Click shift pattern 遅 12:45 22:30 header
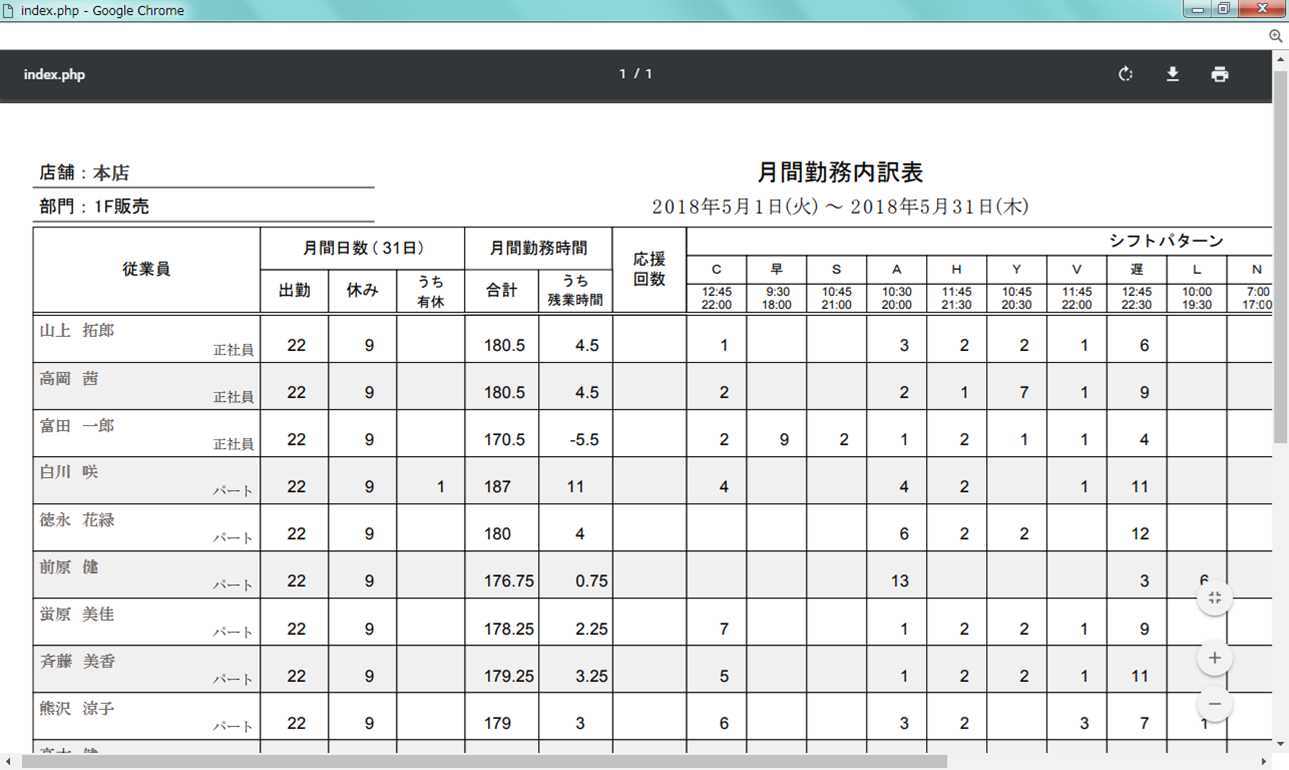Screen dimensions: 1289x770 pyautogui.click(x=1136, y=285)
